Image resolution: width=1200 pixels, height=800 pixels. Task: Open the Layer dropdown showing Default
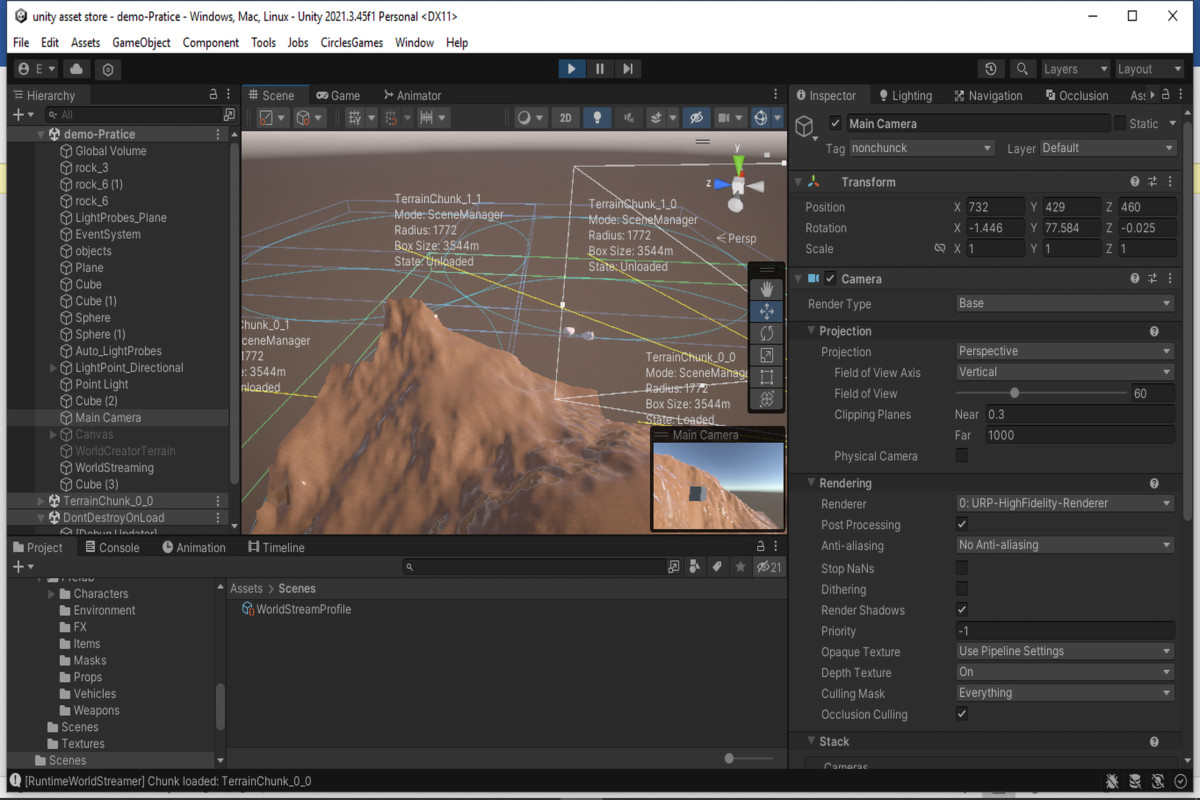pyautogui.click(x=1108, y=148)
